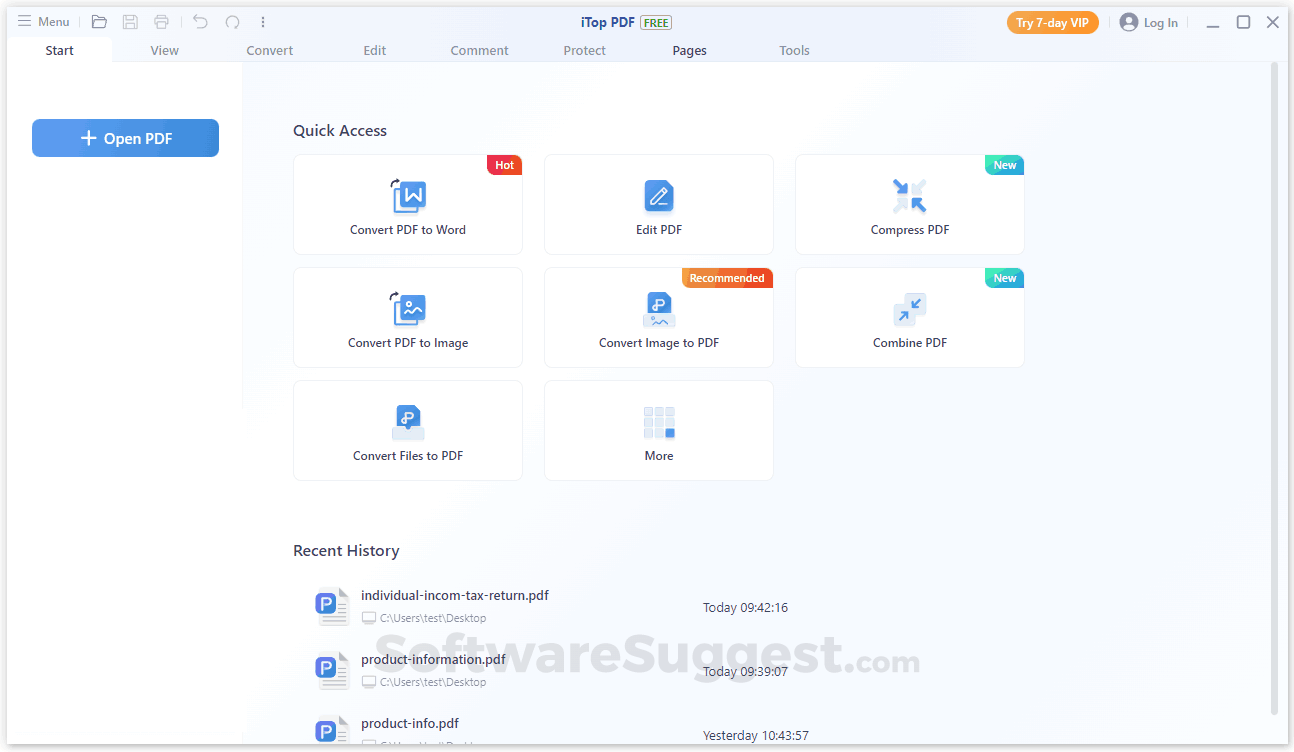Open product-info.pdf from recent history
Viewport: 1294px width, 752px height.
(x=410, y=723)
